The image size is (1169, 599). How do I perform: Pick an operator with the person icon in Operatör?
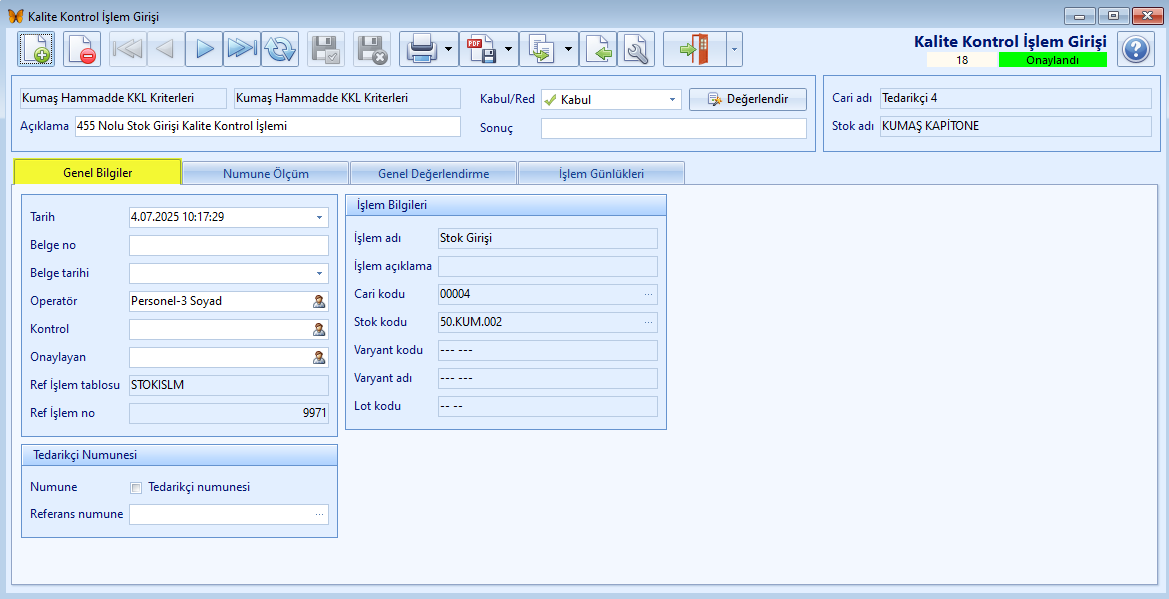click(319, 301)
